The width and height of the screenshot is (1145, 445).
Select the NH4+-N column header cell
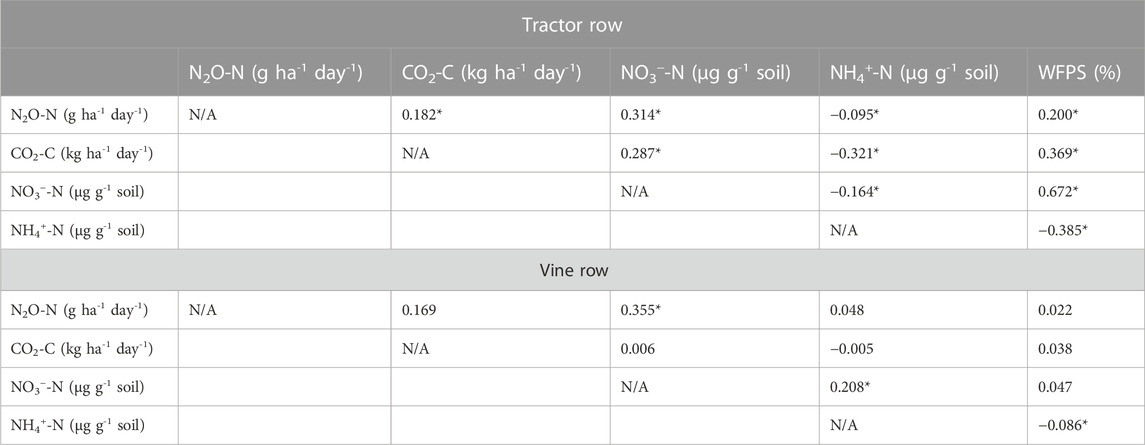click(914, 74)
